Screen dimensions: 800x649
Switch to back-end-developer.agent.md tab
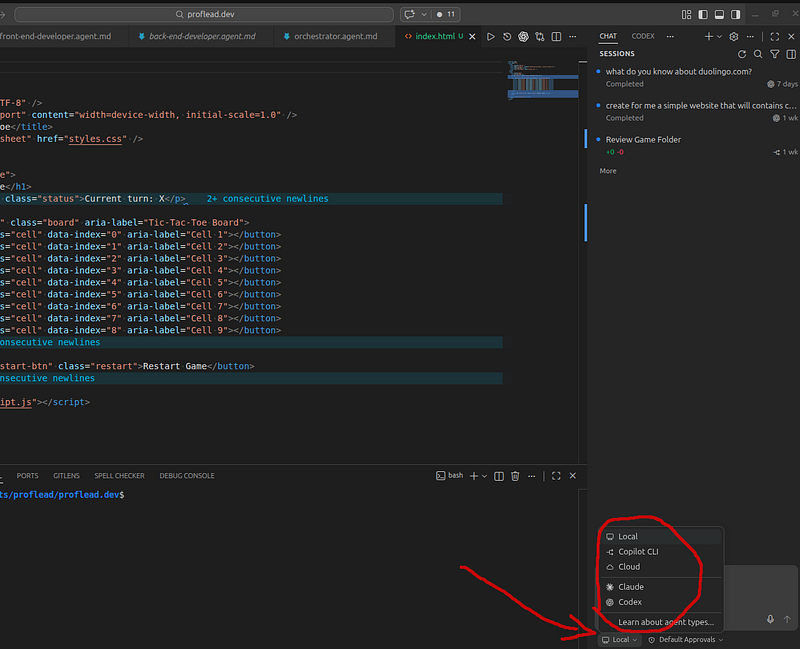point(202,37)
